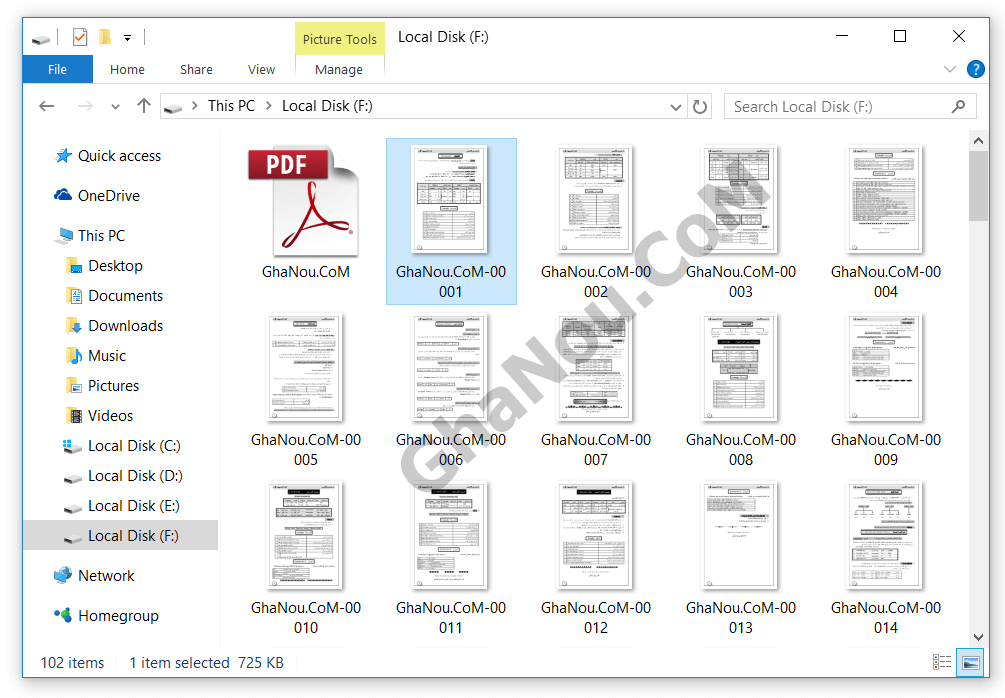Select the Picture Tools contextual tab

click(340, 39)
